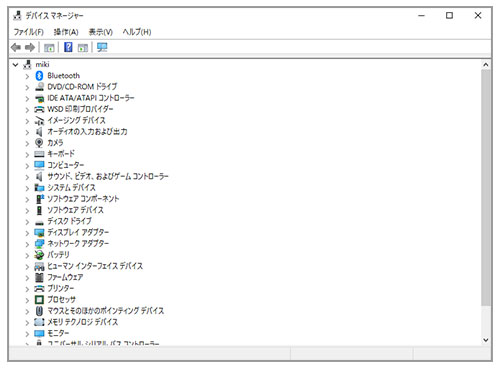Image resolution: width=500 pixels, height=370 pixels.
Task: Select the カメラ label
Action: [55, 143]
